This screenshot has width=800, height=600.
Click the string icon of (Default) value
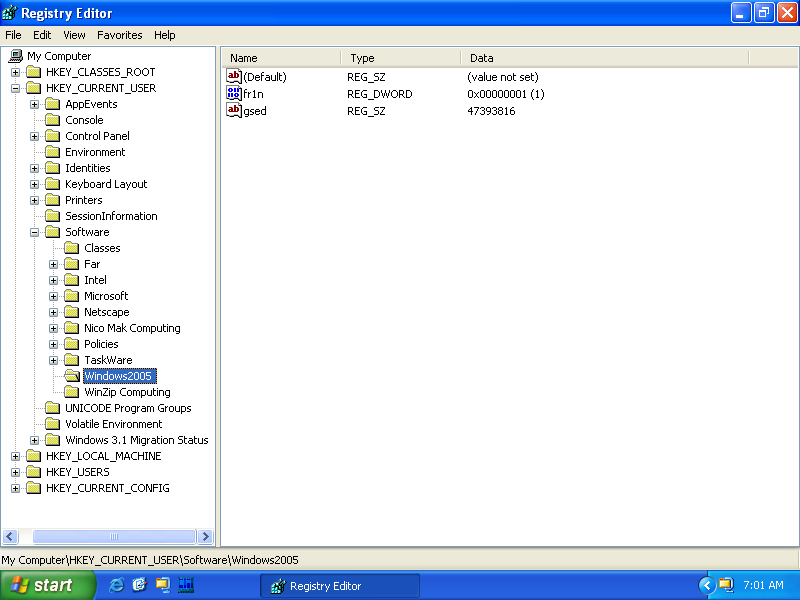234,77
